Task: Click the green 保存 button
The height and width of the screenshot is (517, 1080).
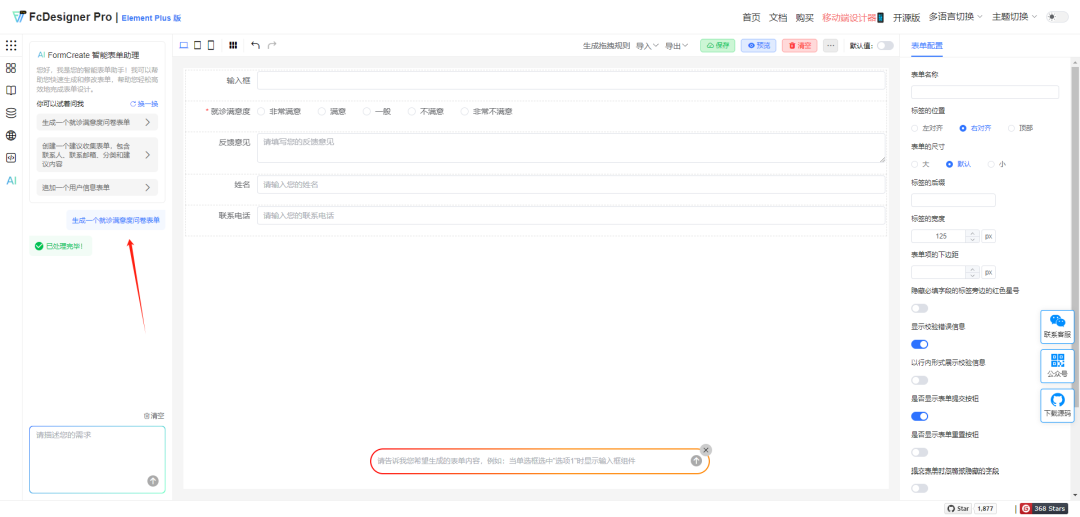Action: coord(717,45)
